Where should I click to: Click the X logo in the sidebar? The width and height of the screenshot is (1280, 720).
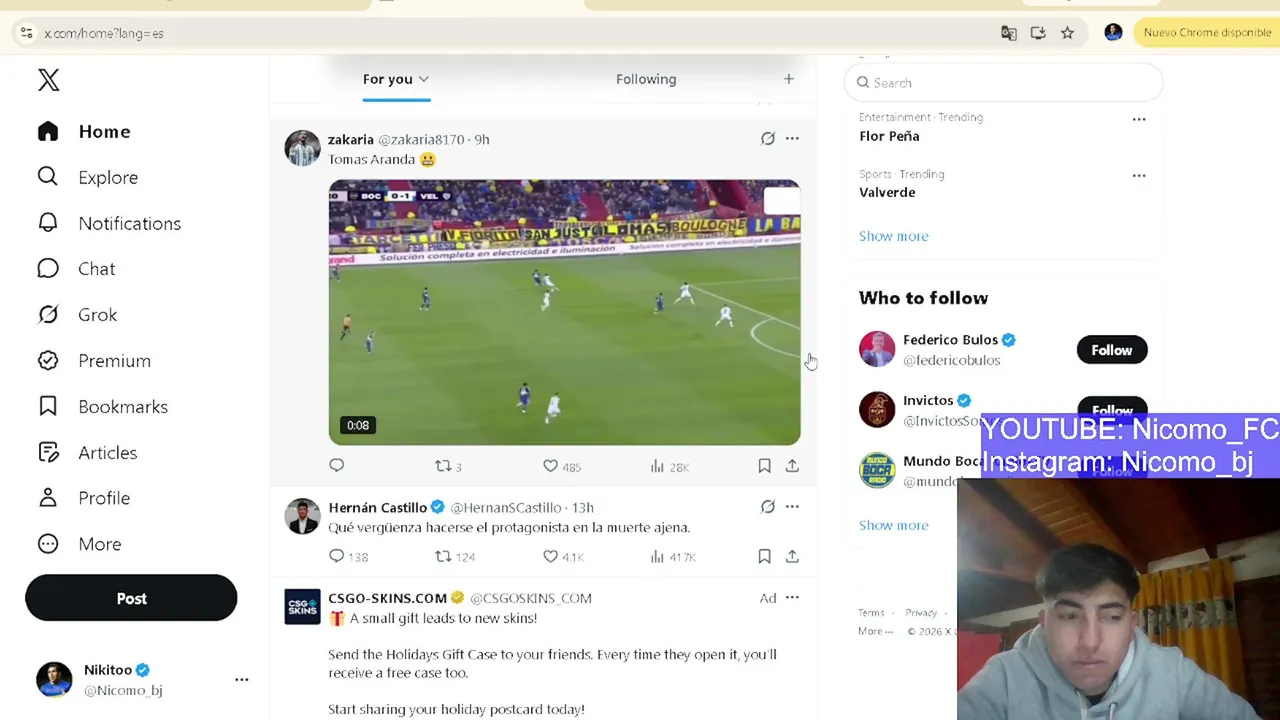48,80
